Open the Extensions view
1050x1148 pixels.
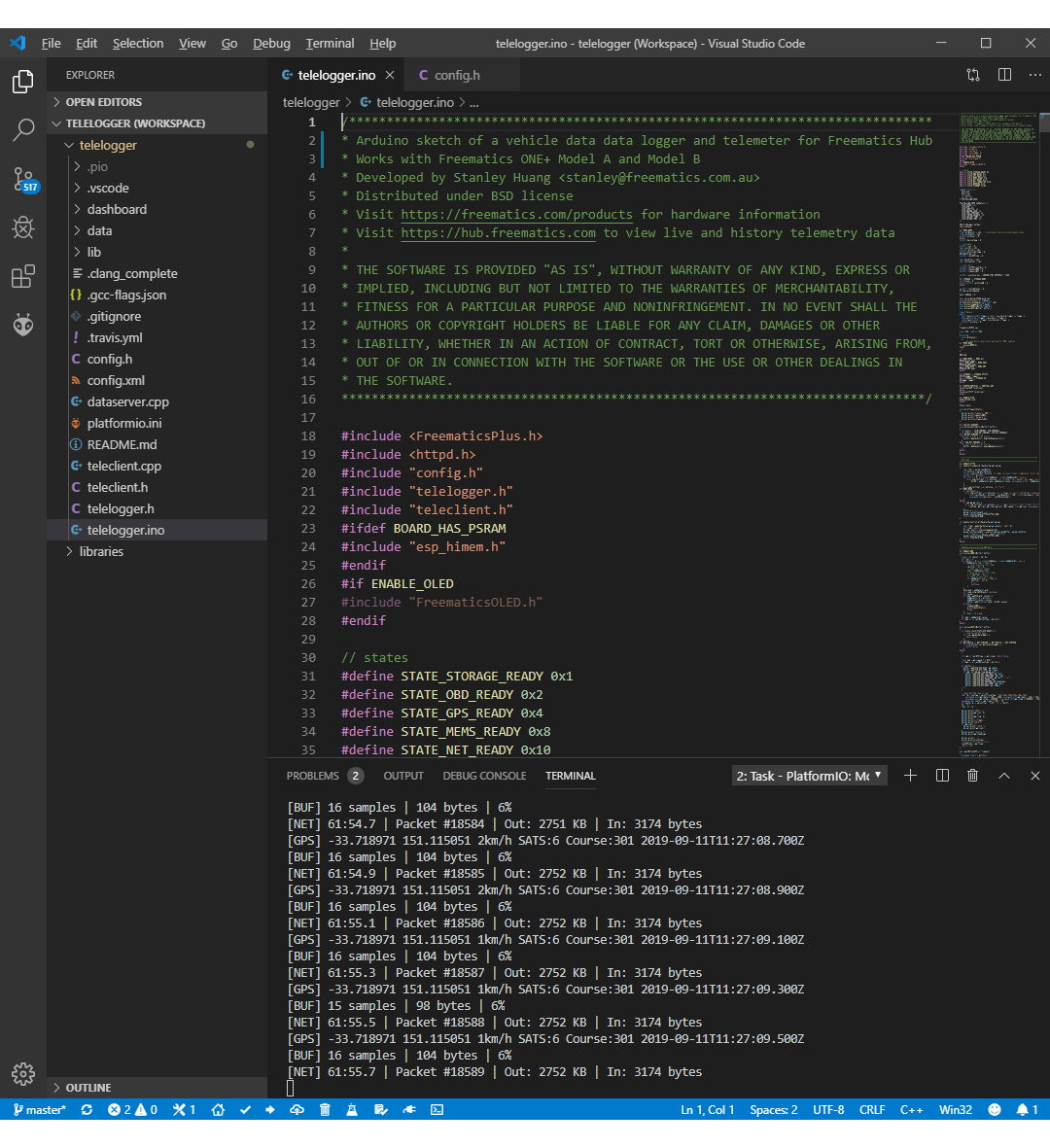pos(22,277)
